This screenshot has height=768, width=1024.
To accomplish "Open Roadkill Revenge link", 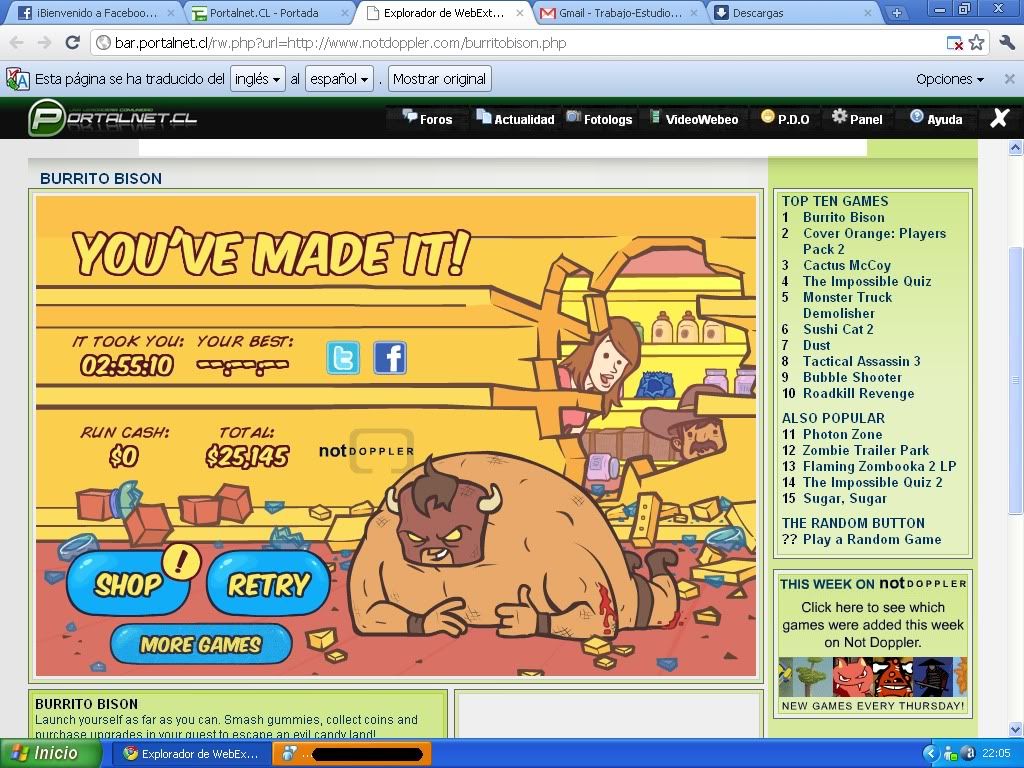I will [x=859, y=393].
